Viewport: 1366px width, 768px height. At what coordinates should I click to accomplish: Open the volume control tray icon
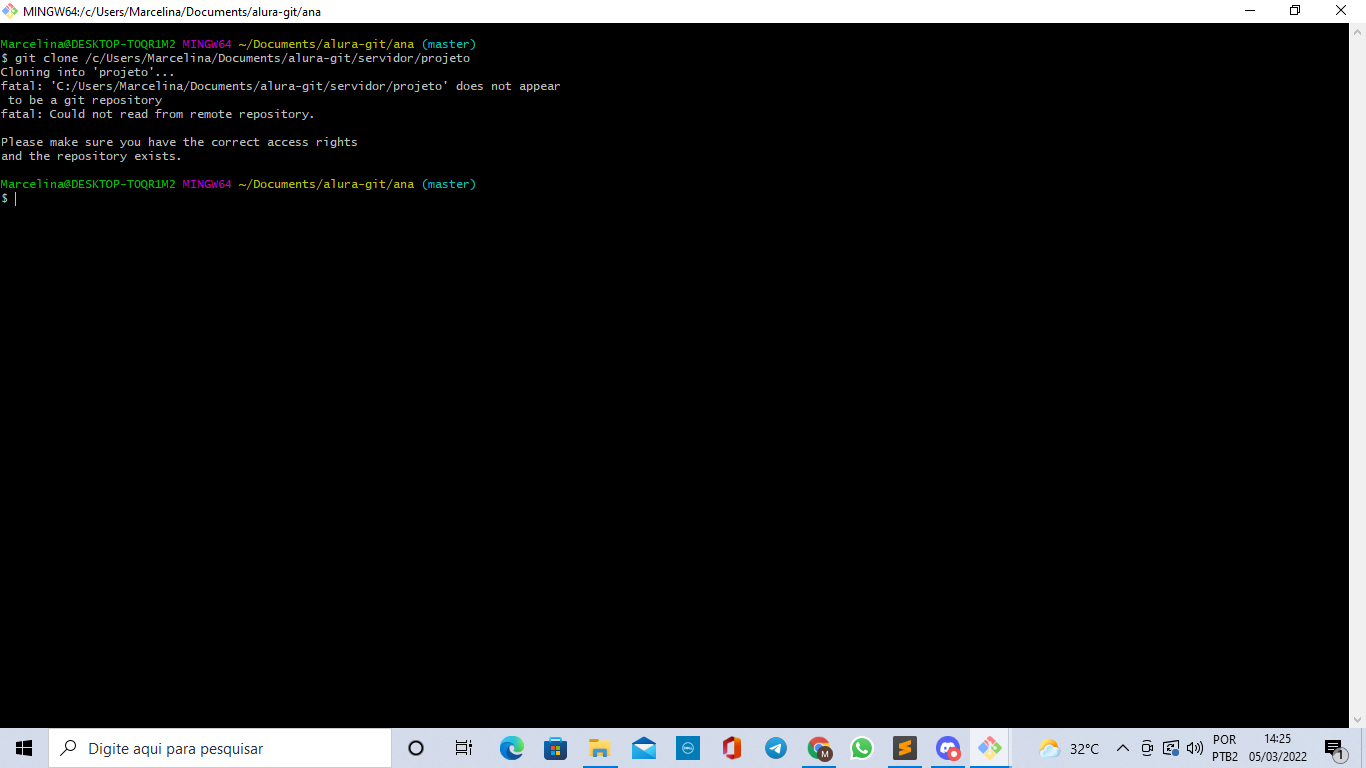click(x=1194, y=748)
